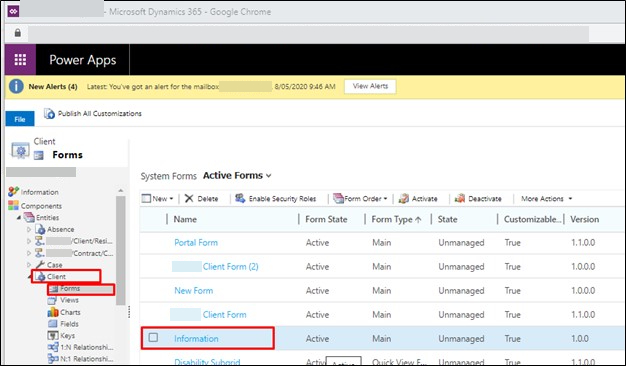The height and width of the screenshot is (366, 626).
Task: Click the View Alerts button
Action: click(370, 86)
